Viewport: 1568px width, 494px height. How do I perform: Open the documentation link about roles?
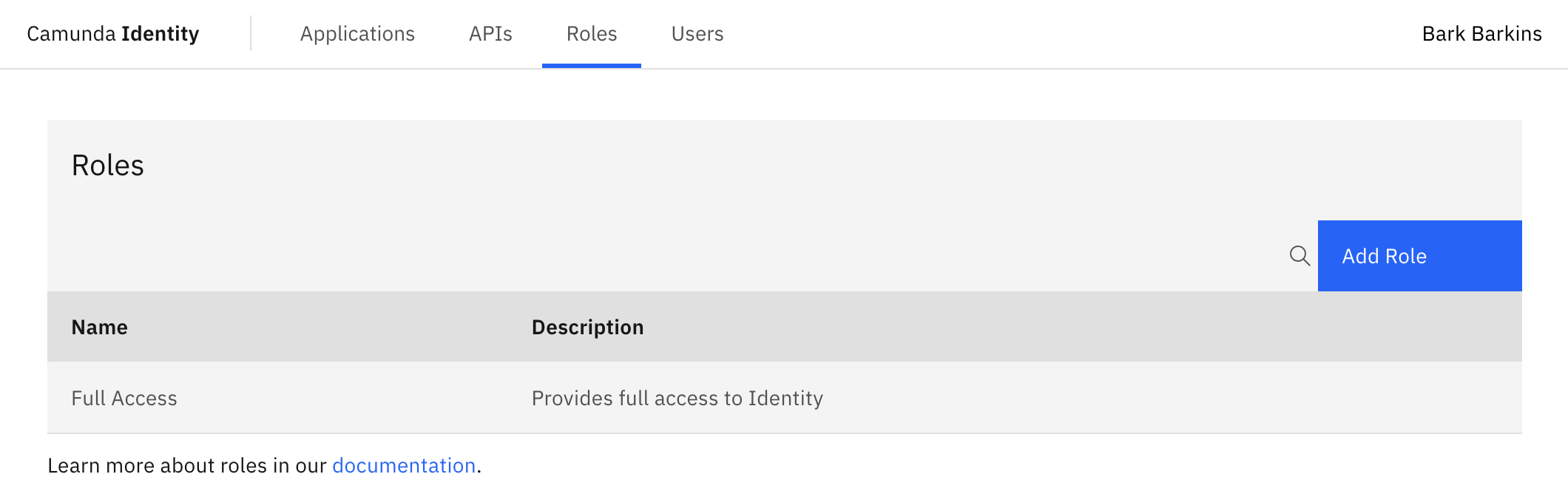coord(404,465)
